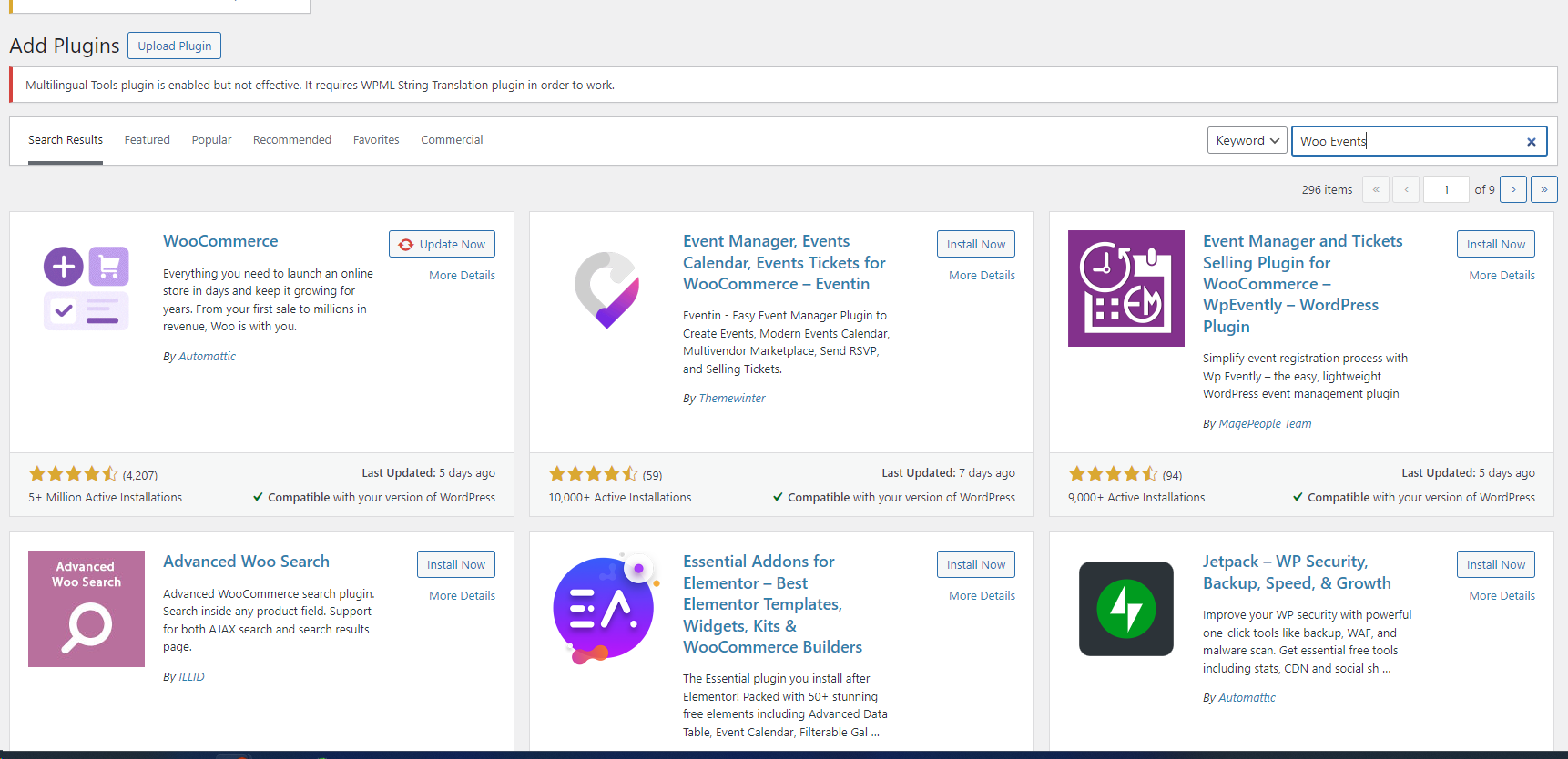The width and height of the screenshot is (1568, 759).
Task: View More Details for Essential Addons
Action: pyautogui.click(x=983, y=596)
